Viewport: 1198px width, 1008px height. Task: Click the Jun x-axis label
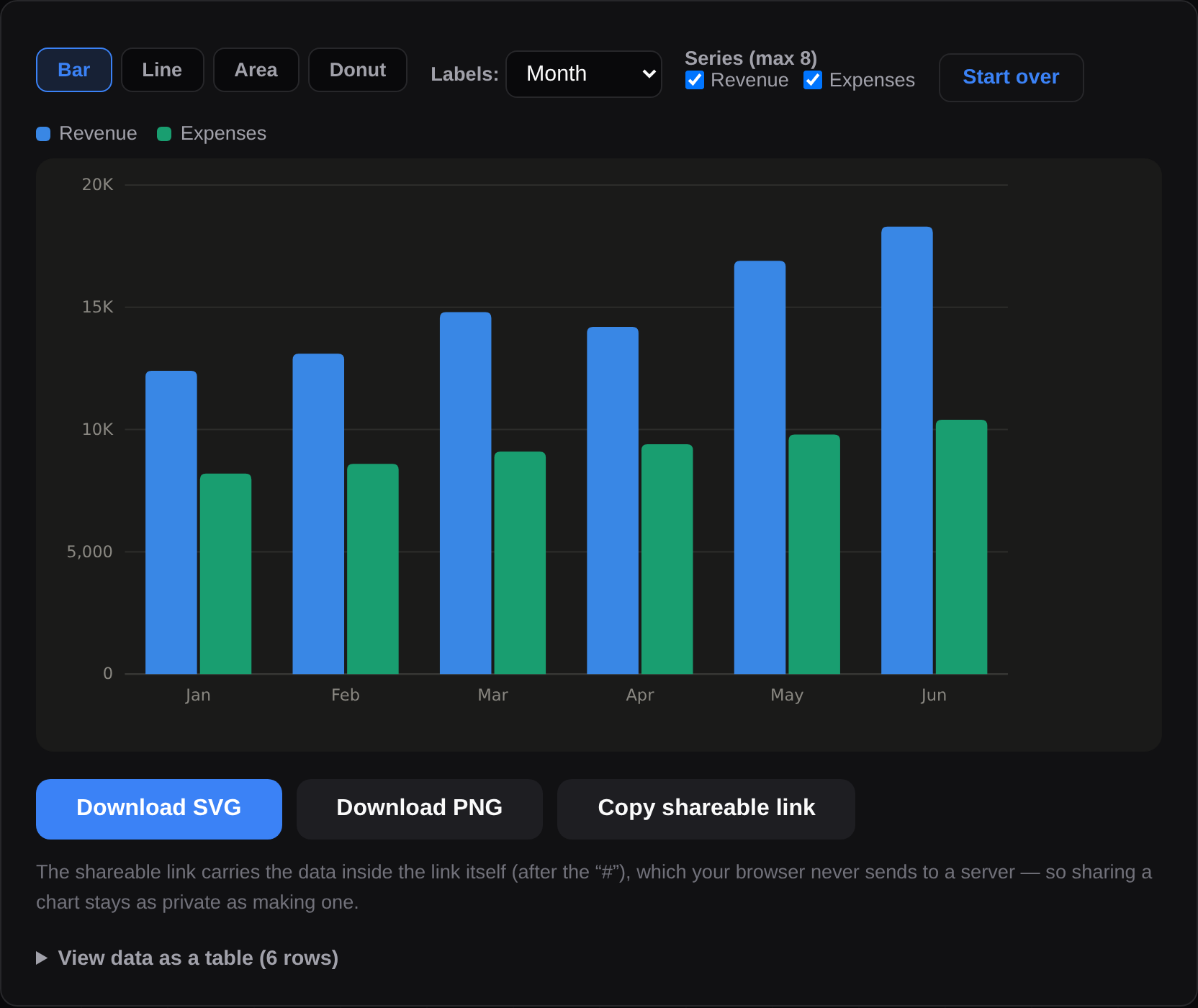[934, 696]
